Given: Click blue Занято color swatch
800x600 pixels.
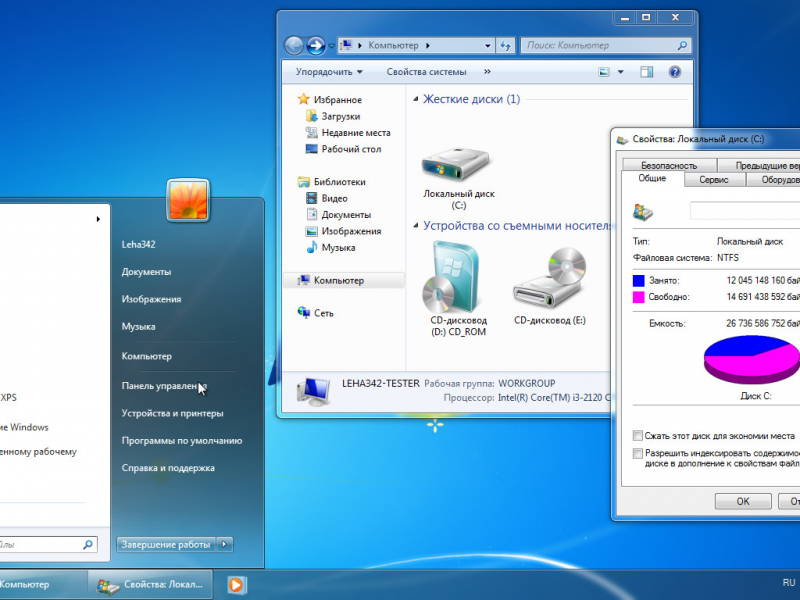Looking at the screenshot, I should (638, 281).
